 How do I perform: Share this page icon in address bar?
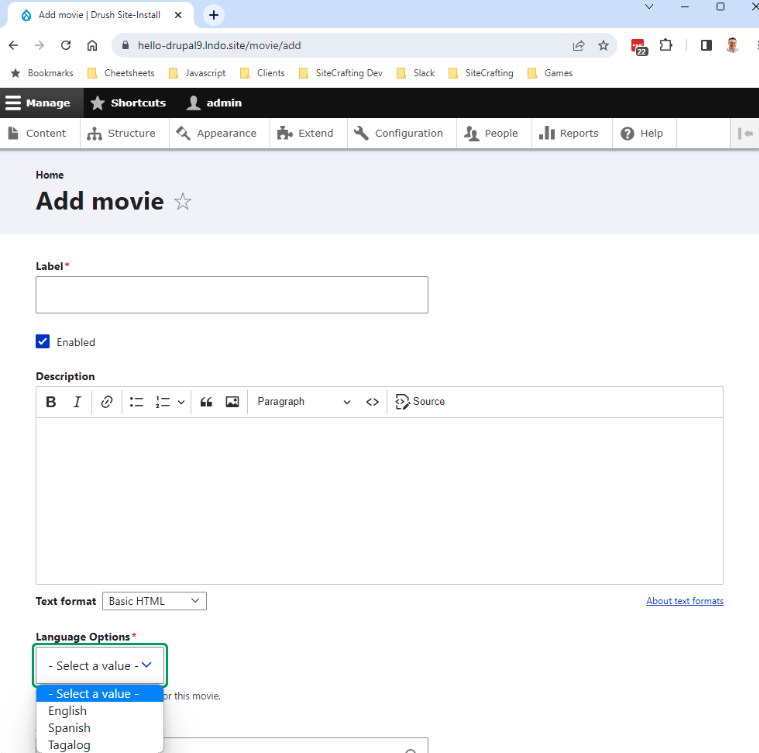(578, 45)
